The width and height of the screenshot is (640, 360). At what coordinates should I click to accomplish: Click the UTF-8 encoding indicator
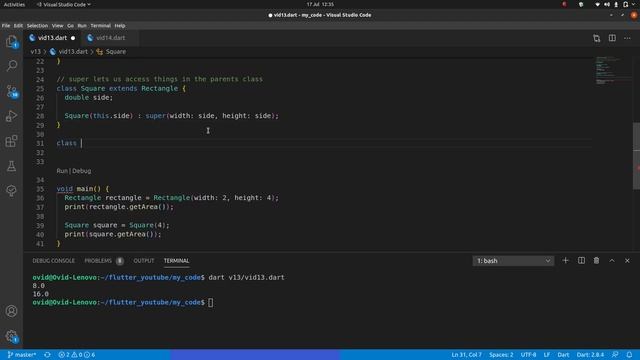[529, 355]
